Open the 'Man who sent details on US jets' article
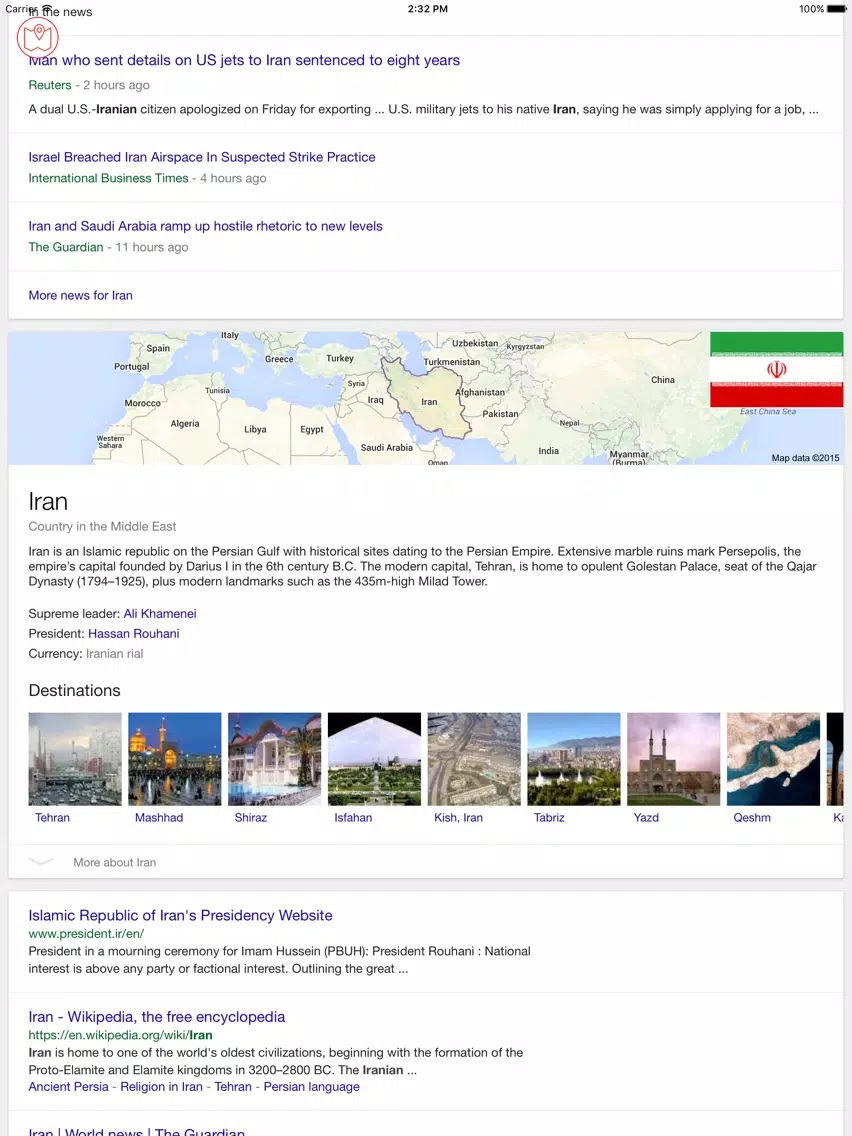 pyautogui.click(x=244, y=60)
